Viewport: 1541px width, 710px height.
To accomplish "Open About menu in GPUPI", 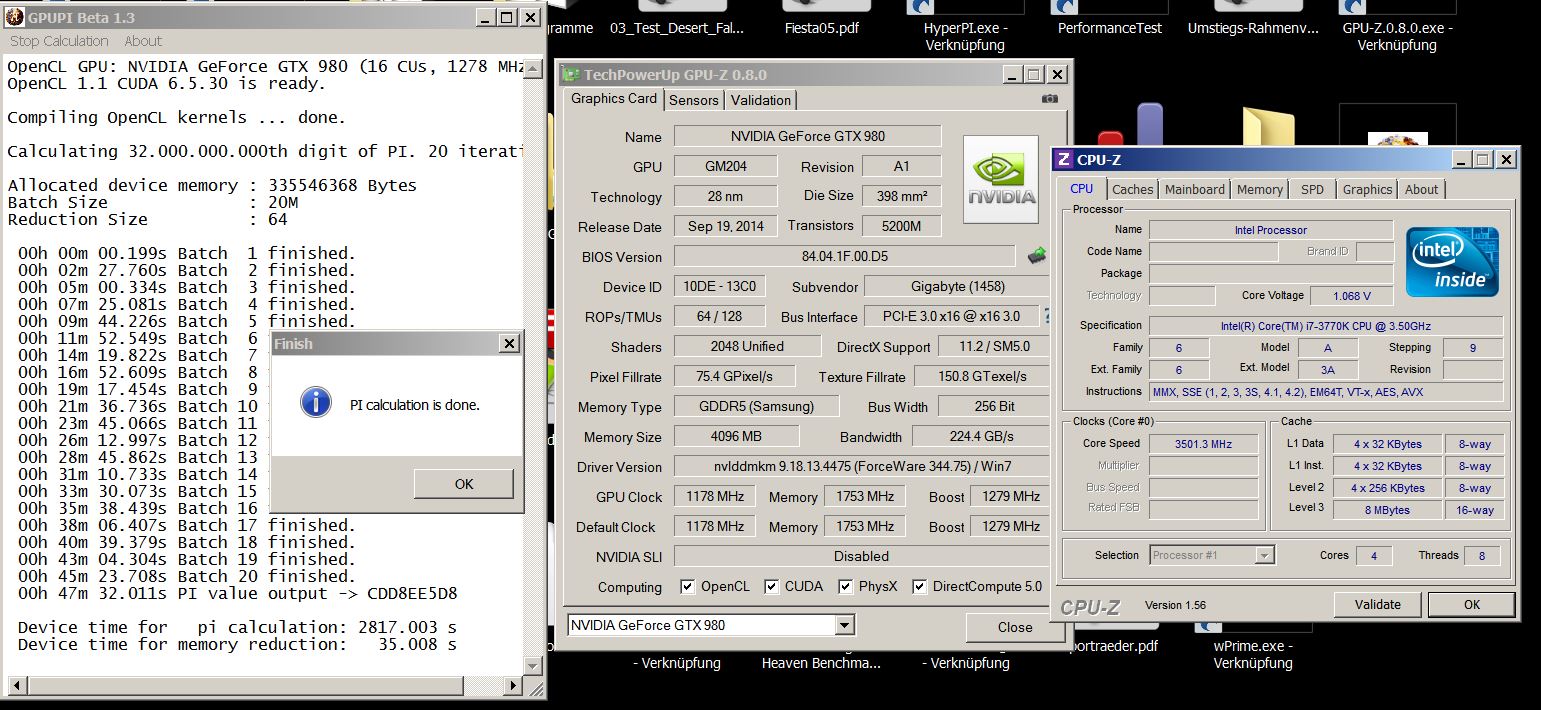I will pyautogui.click(x=143, y=41).
